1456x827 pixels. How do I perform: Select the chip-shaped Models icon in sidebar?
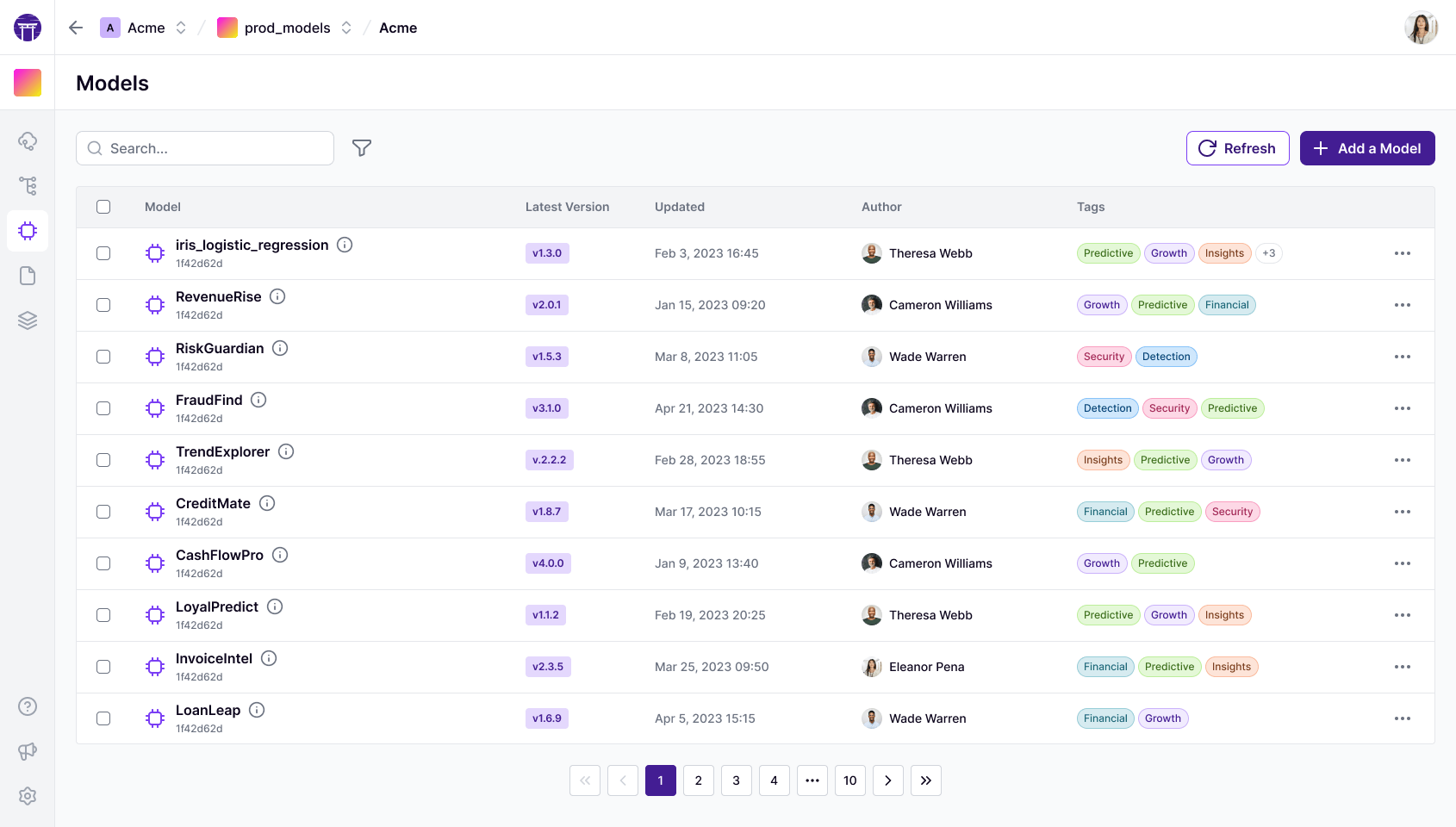click(27, 230)
